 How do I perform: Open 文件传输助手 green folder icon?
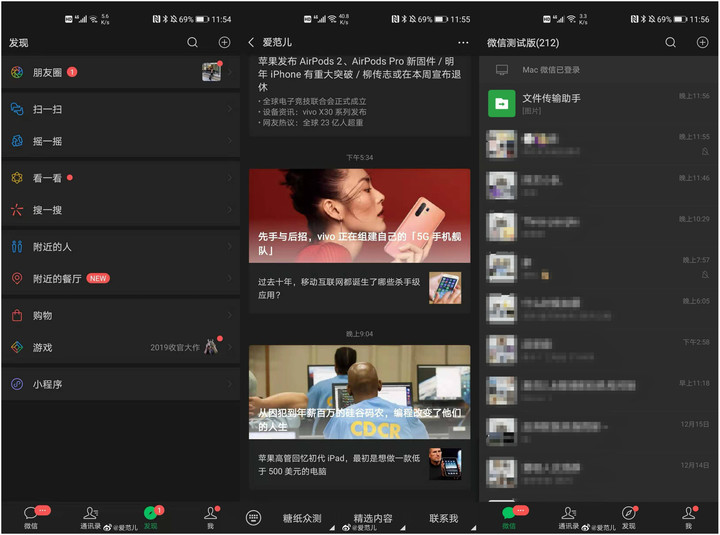501,103
